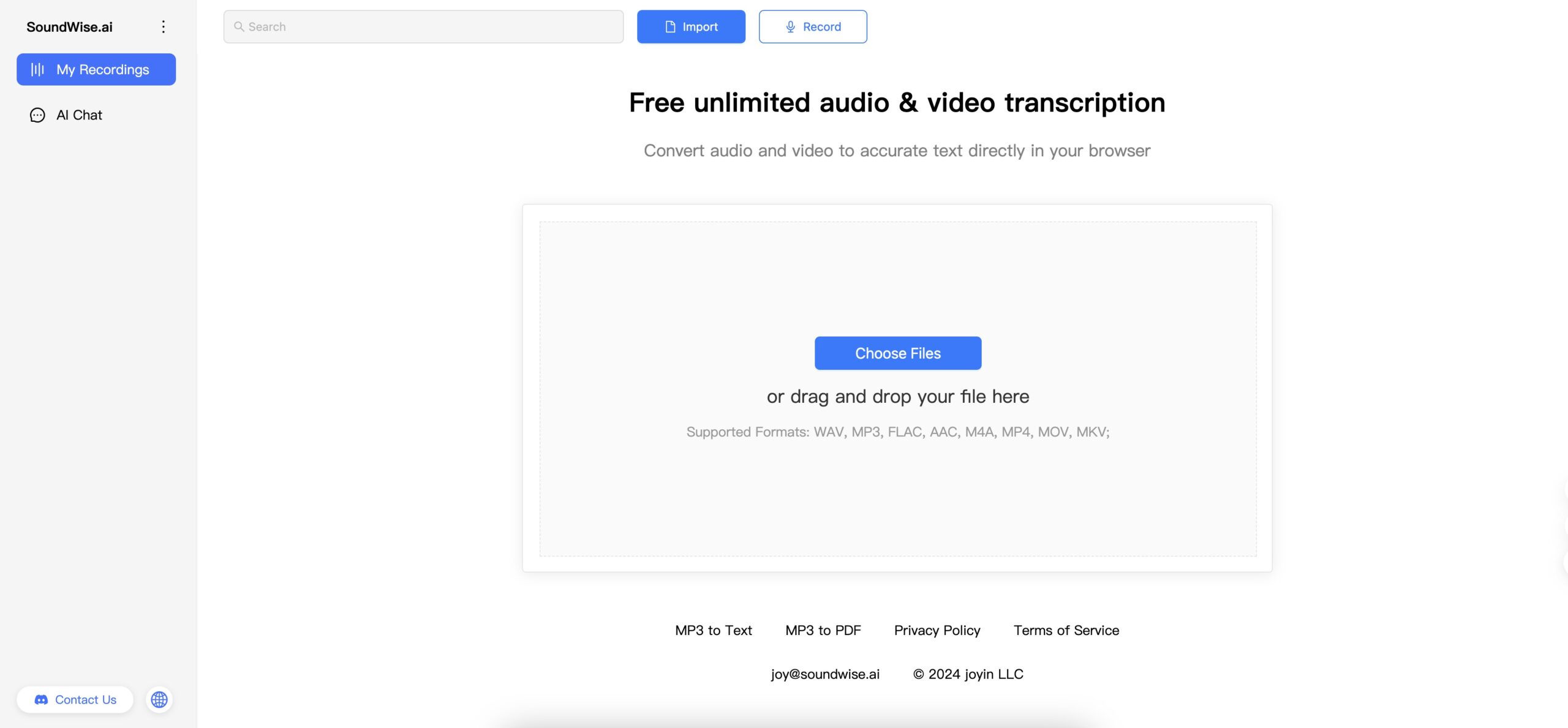Click the speech bubble icon beside AI Chat

(37, 114)
